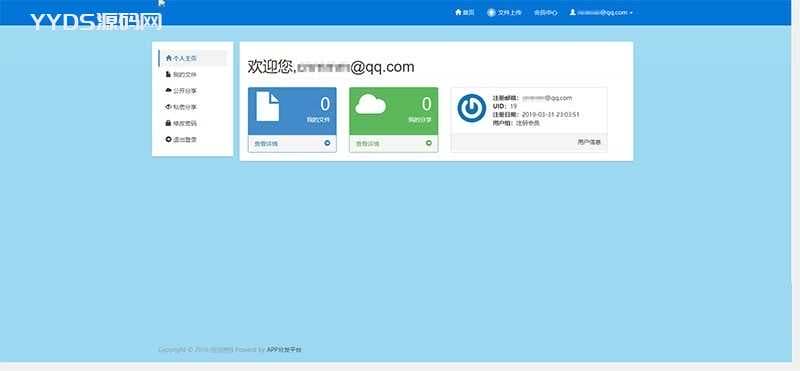The width and height of the screenshot is (800, 371).
Task: Click the upload circle icon in the top bar
Action: [x=491, y=12]
